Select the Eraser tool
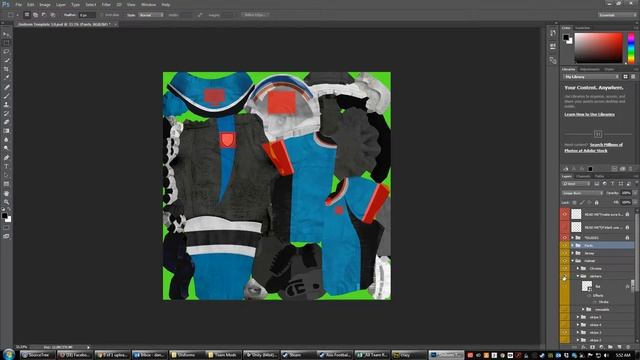Screen dimensions: 640x360 6,122
